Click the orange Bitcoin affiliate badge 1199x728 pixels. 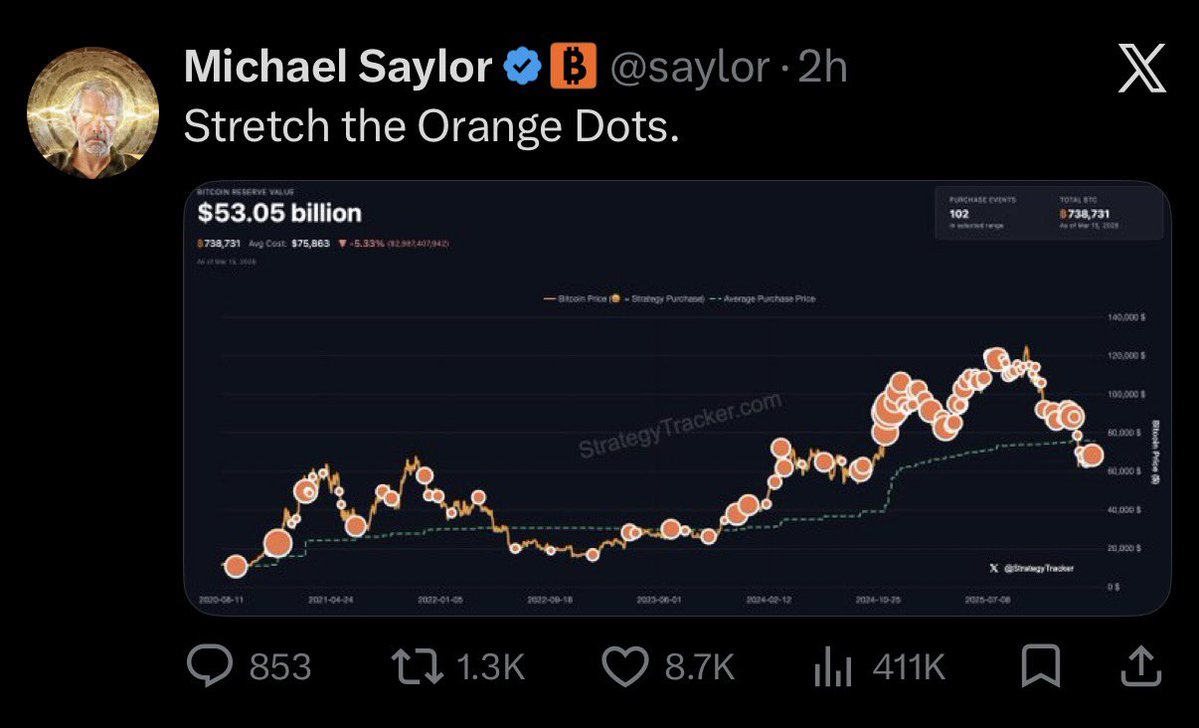coord(573,67)
